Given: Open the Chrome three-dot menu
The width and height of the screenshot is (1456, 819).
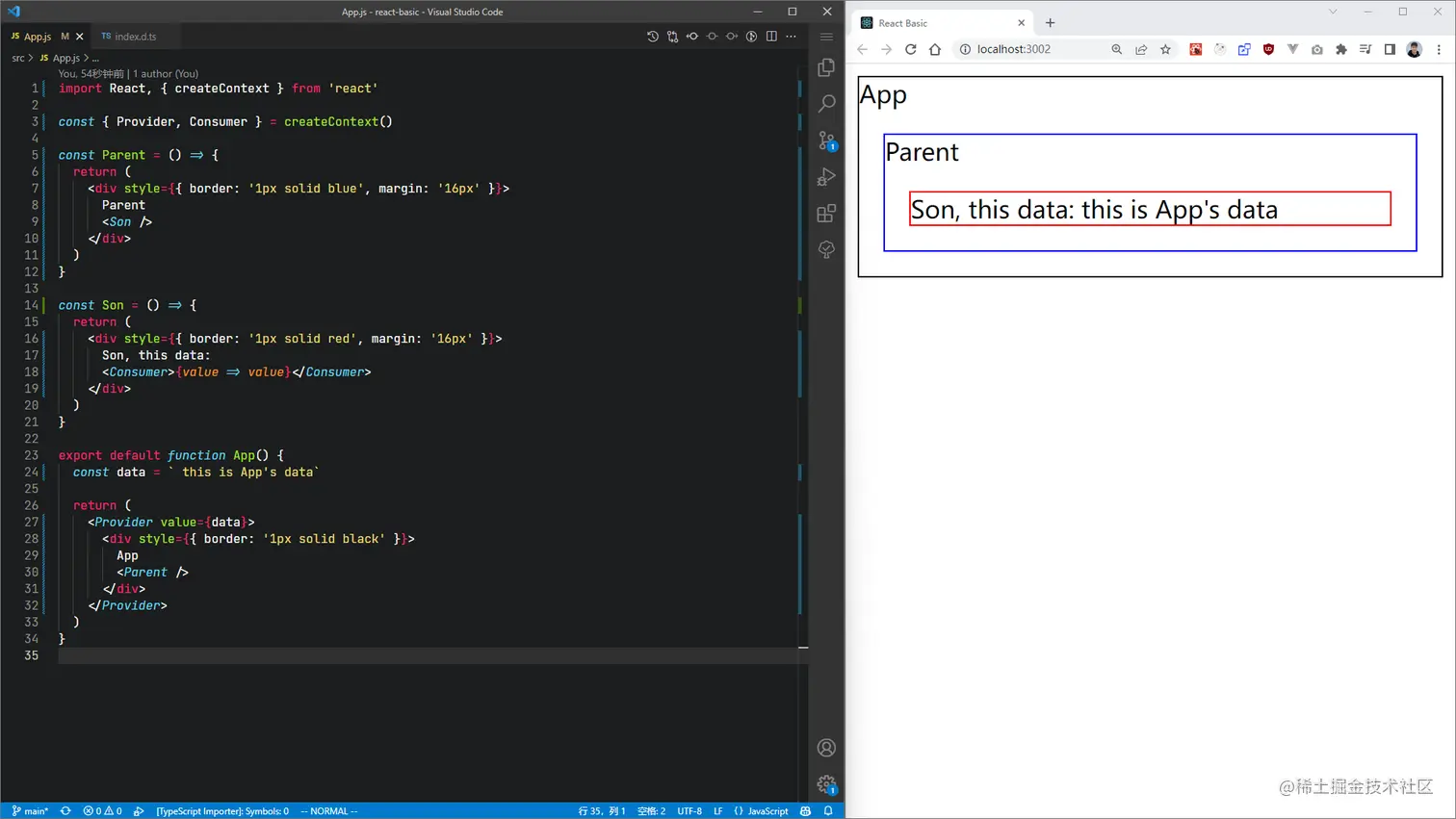Looking at the screenshot, I should tap(1440, 49).
